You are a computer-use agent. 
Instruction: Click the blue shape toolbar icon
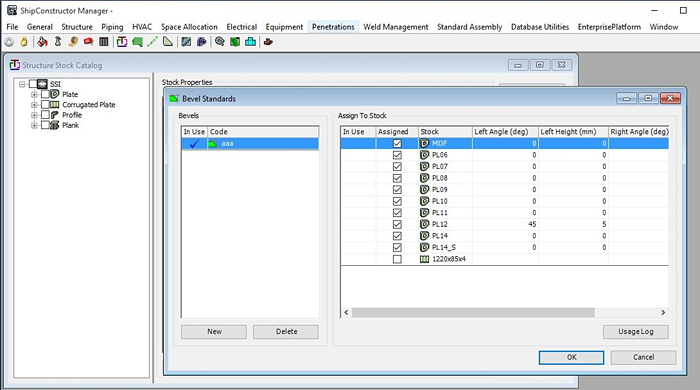point(201,42)
